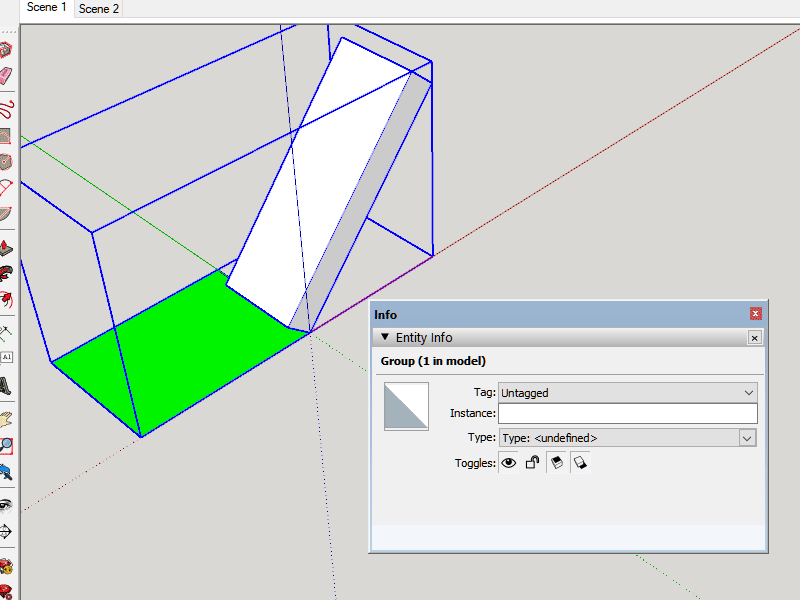Switch to the Scene 2 tab
The height and width of the screenshot is (600, 800).
pos(97,9)
